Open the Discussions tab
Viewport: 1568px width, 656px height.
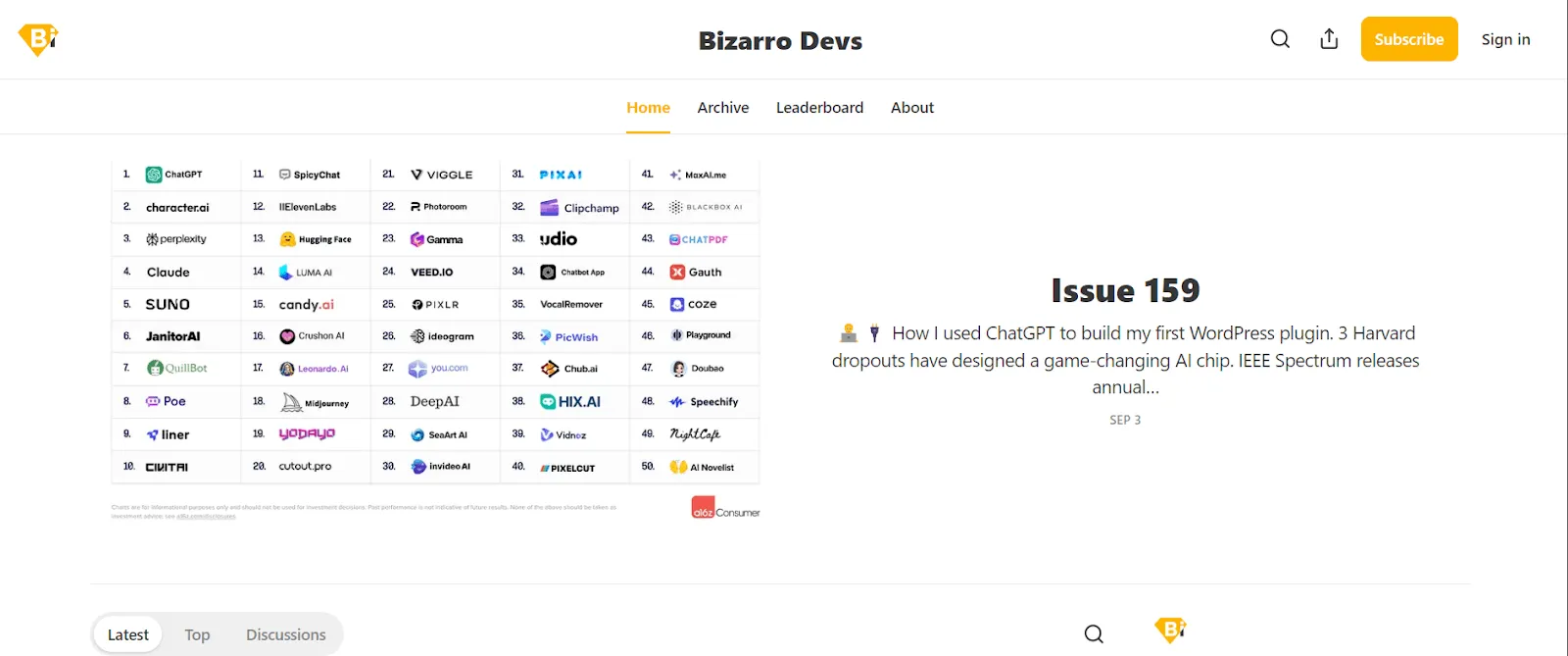(x=285, y=634)
